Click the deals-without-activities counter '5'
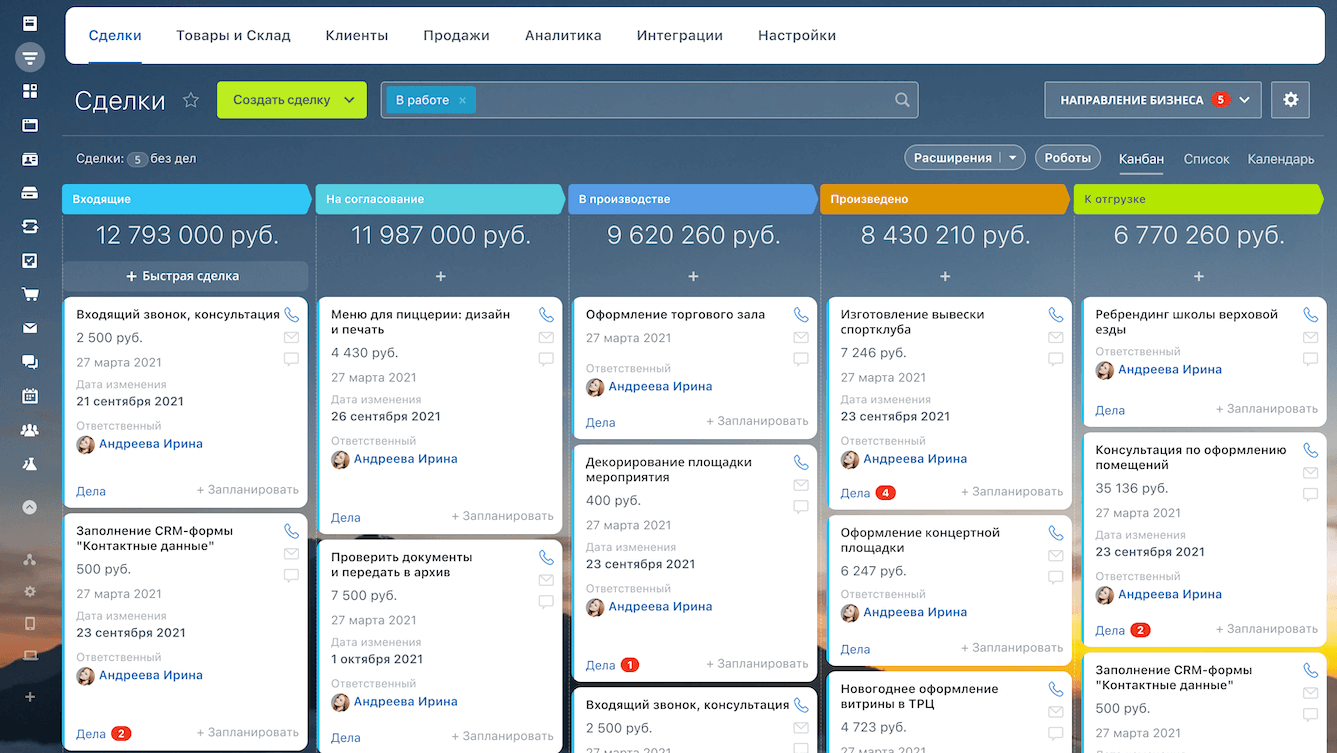 pyautogui.click(x=137, y=159)
